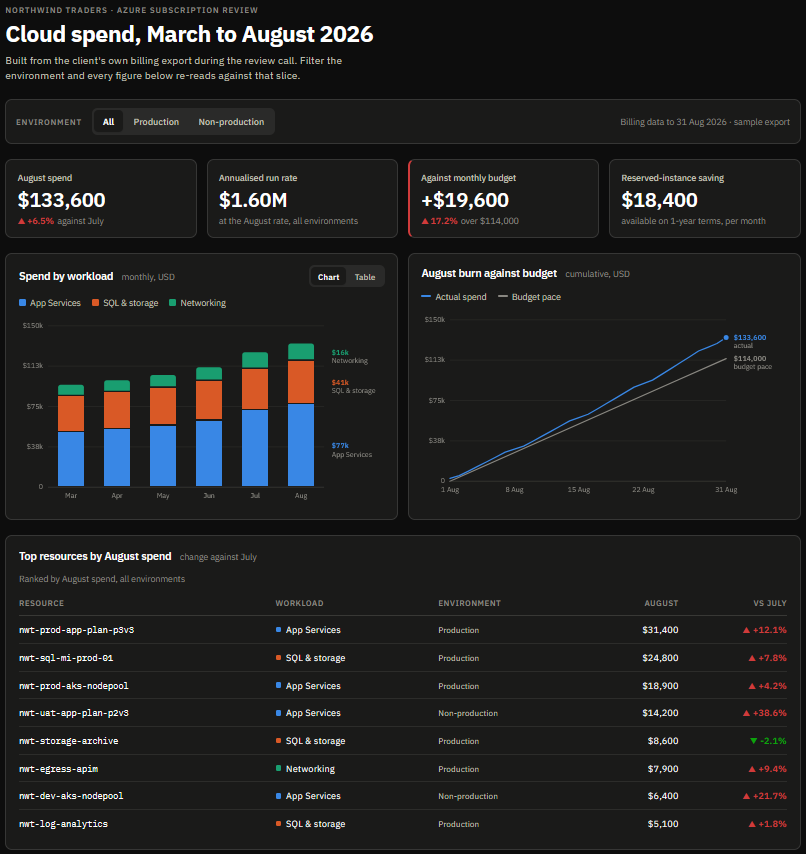
Task: Select resource nwt-prod-aks-nodepool
Action: click(x=74, y=686)
